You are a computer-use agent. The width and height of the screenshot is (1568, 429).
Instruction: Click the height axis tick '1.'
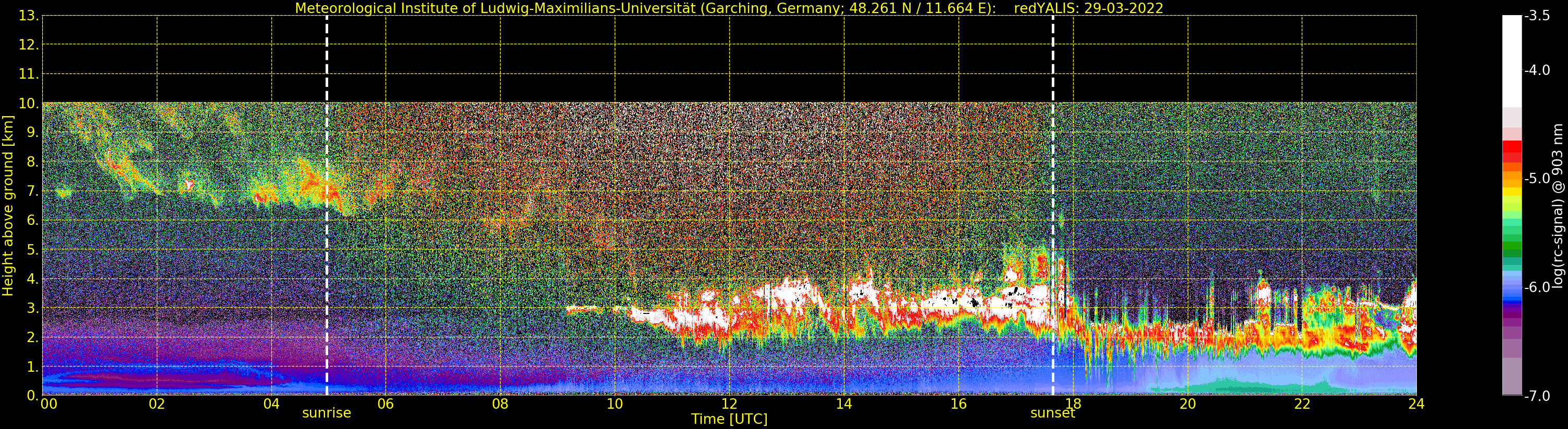(33, 367)
